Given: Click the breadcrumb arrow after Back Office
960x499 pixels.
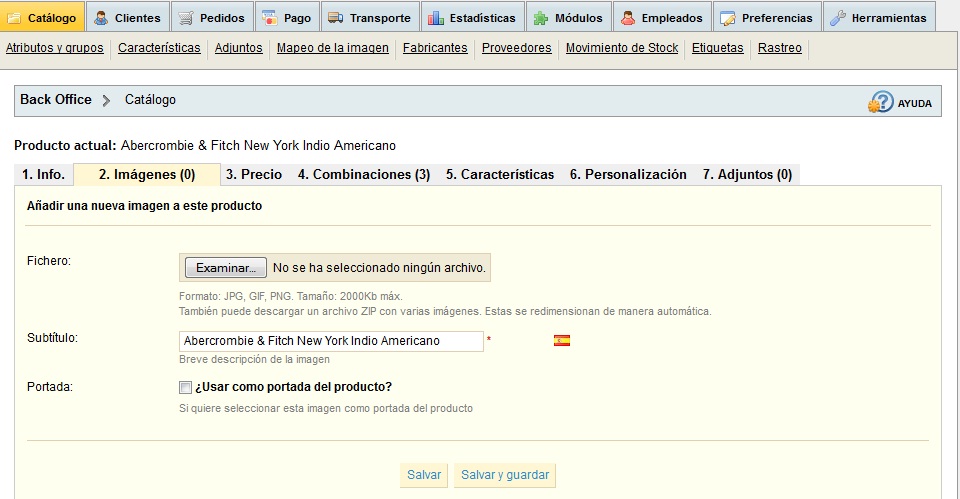Looking at the screenshot, I should (x=107, y=100).
